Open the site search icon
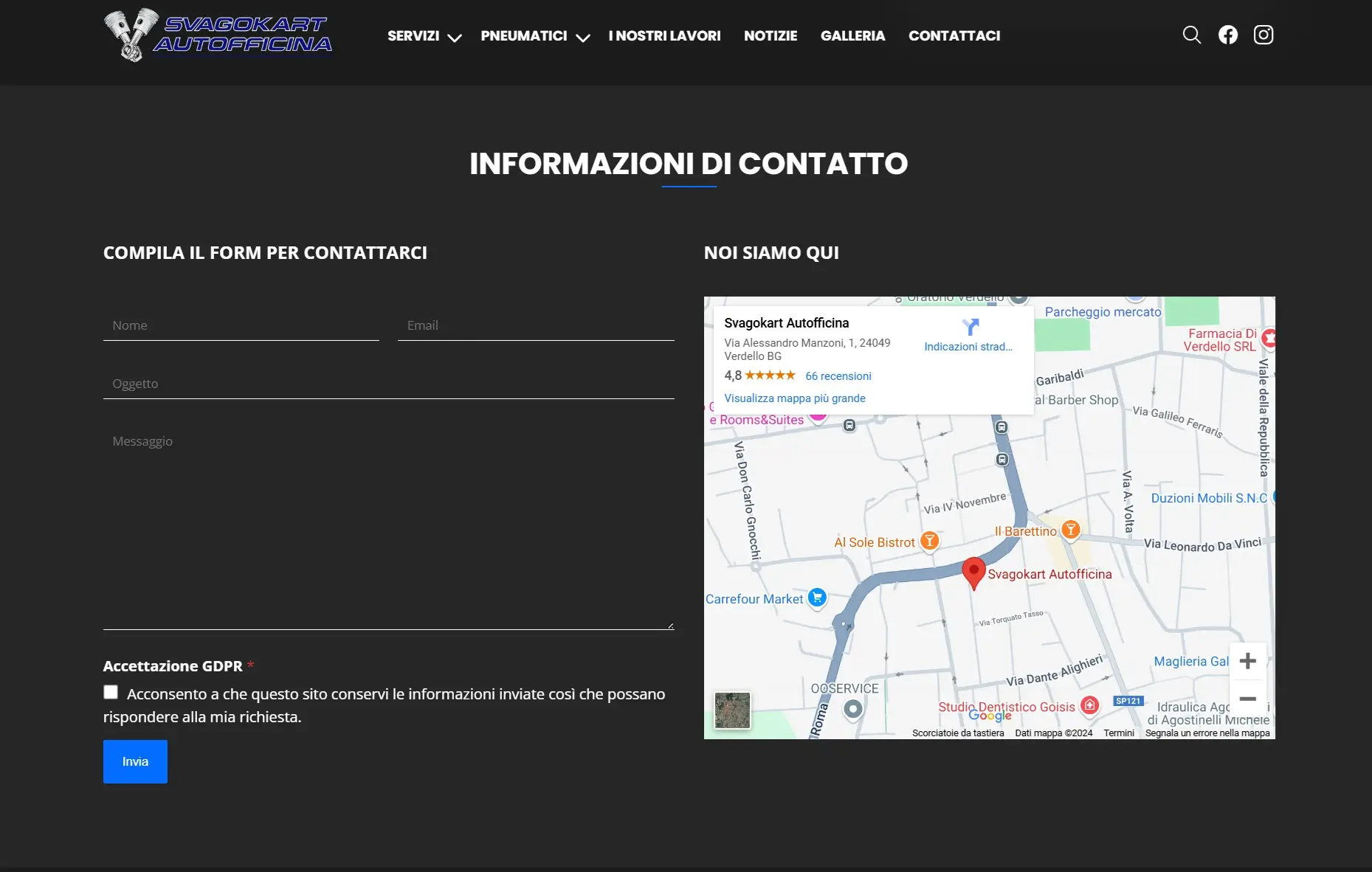This screenshot has height=872, width=1372. coord(1191,35)
